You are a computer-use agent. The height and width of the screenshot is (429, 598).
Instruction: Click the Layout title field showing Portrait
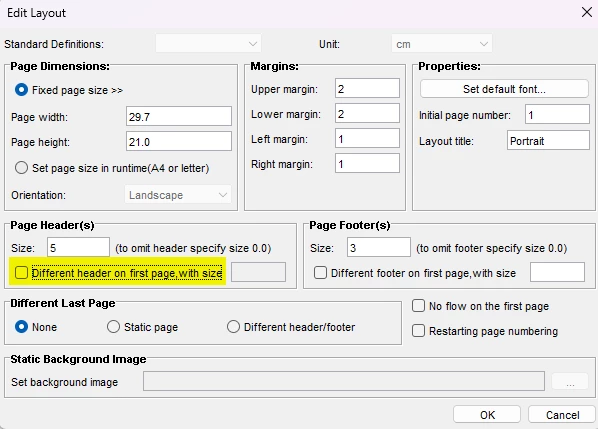coord(548,140)
